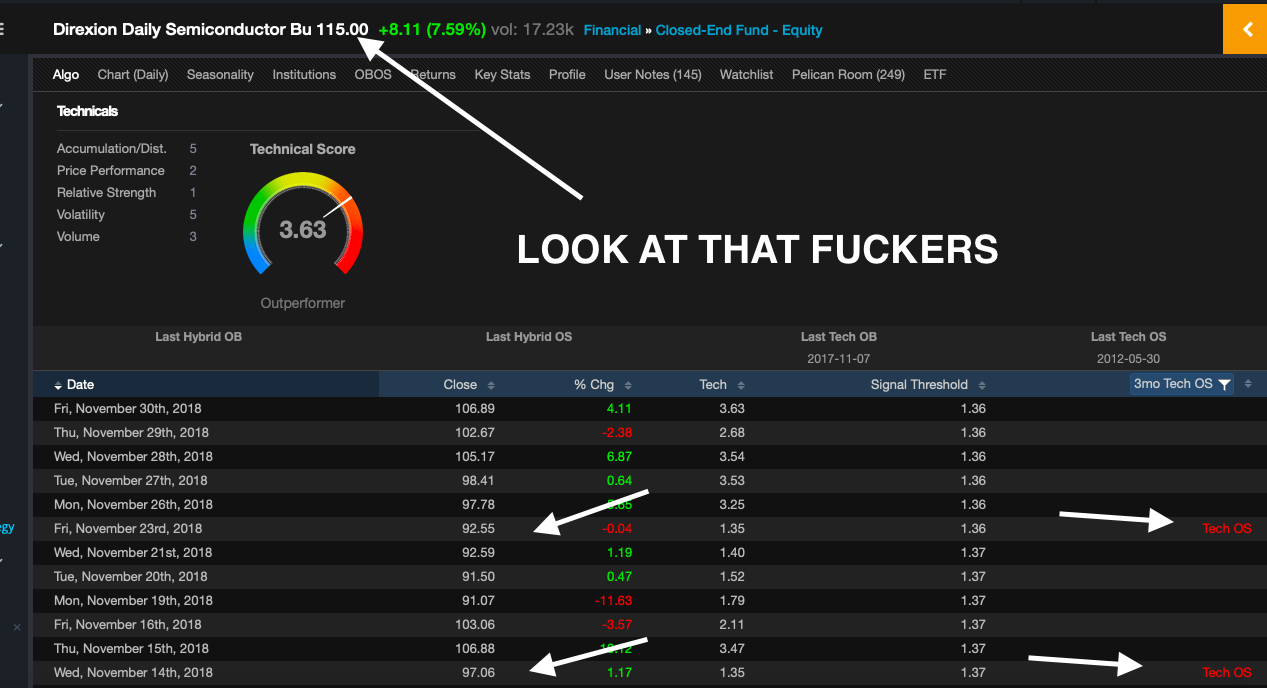Viewport: 1267px width, 688px height.
Task: Click sort arrows right of 3mo Tech OS
Action: 1248,384
